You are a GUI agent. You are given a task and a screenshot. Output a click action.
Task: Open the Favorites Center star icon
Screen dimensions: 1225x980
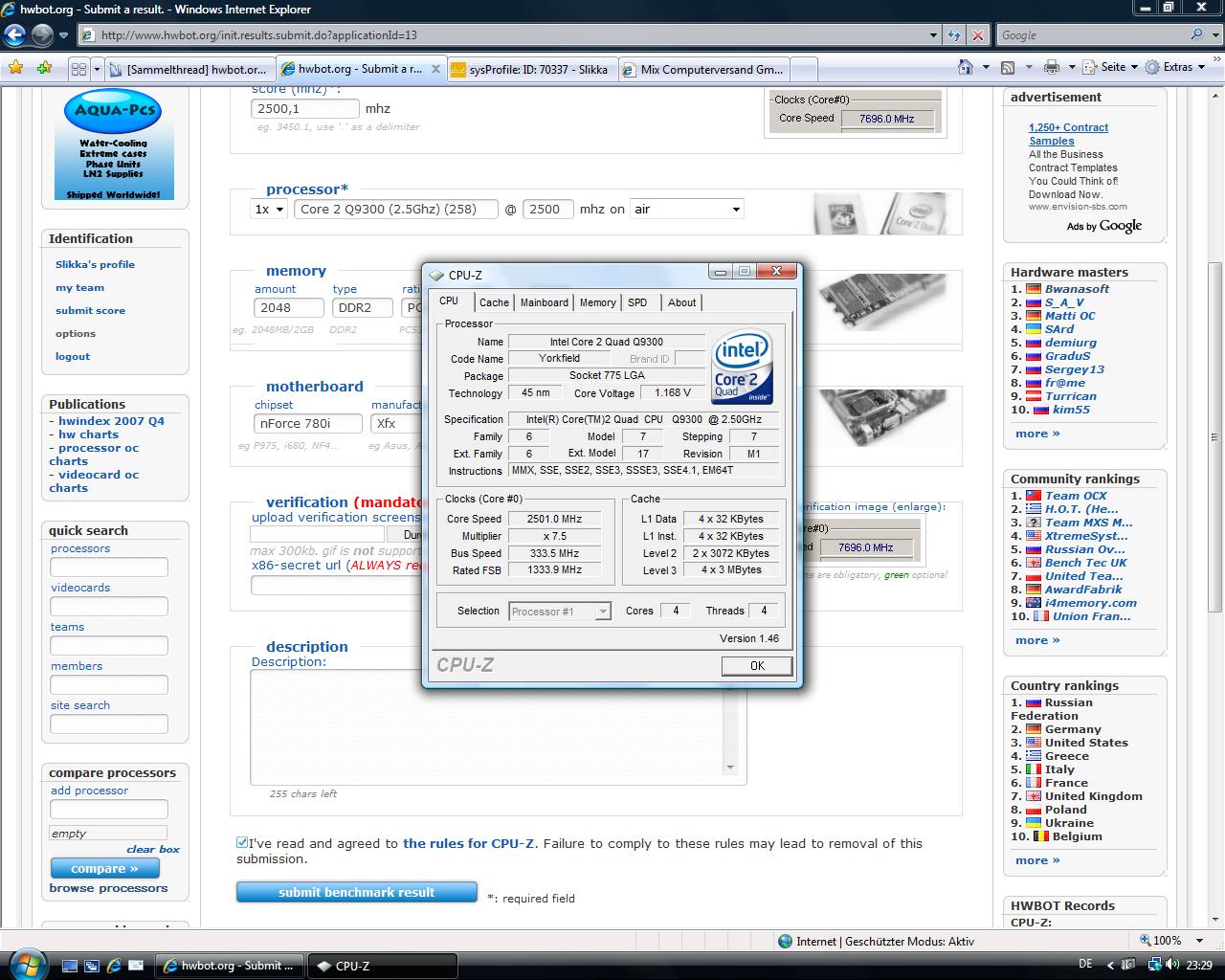(15, 68)
